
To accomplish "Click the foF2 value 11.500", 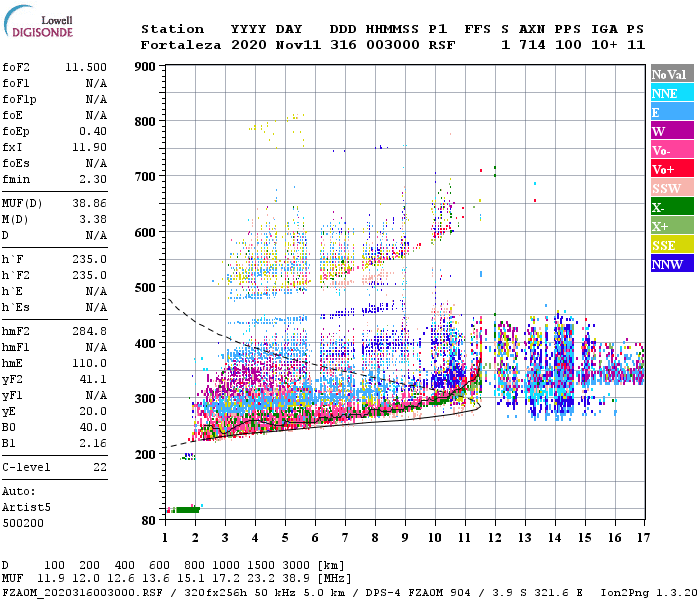I will pos(86,67).
